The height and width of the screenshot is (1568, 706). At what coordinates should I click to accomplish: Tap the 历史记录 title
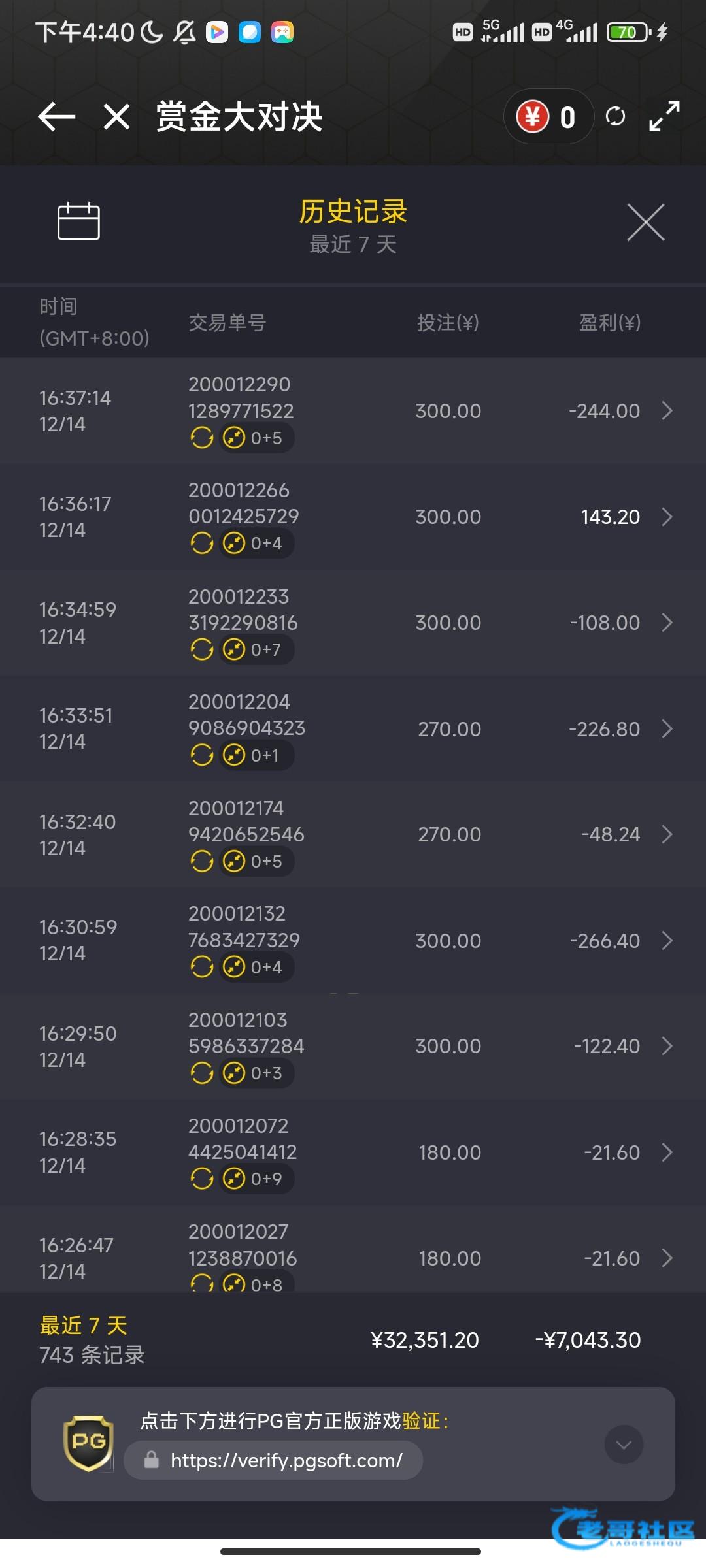tap(353, 212)
